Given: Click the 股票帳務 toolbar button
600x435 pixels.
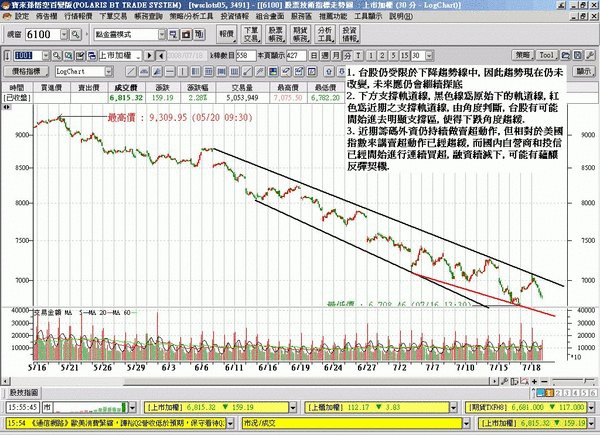Looking at the screenshot, I should pyautogui.click(x=276, y=34).
